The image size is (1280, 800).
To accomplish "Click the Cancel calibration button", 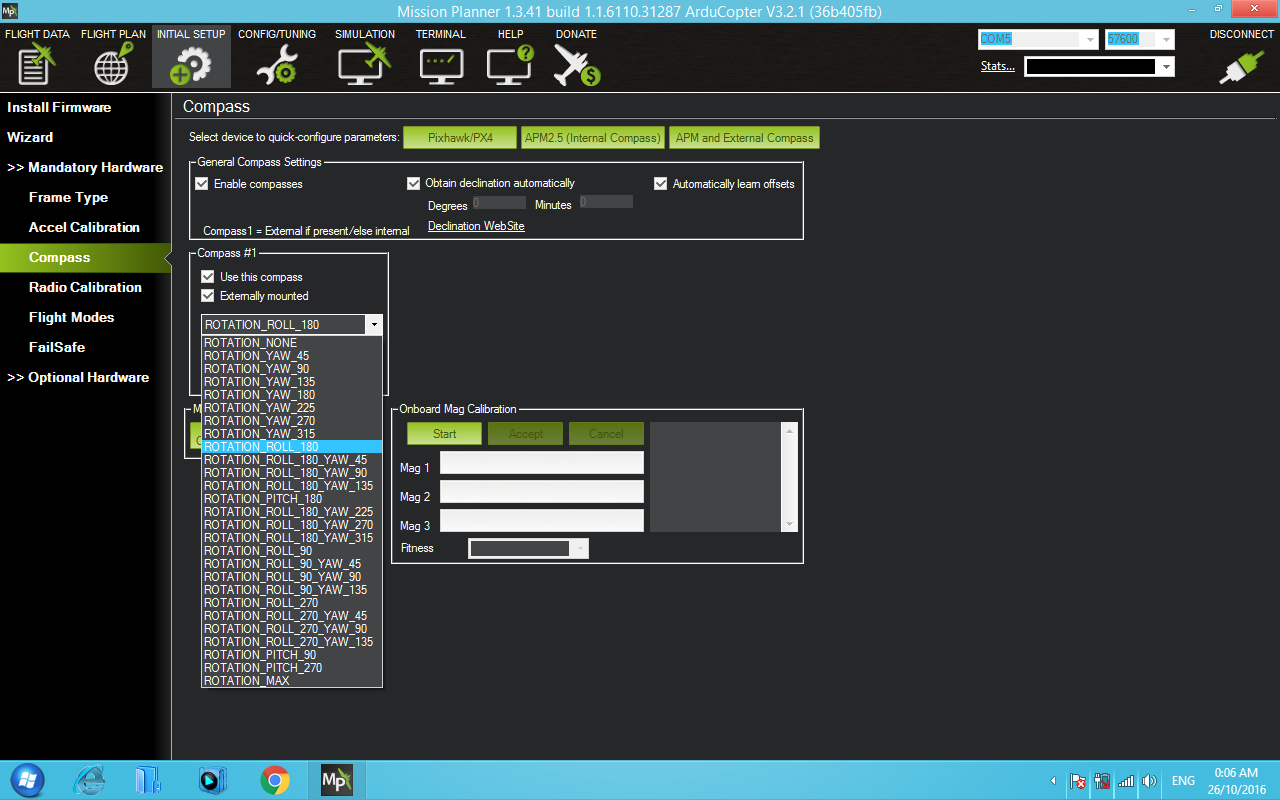I will coord(607,434).
